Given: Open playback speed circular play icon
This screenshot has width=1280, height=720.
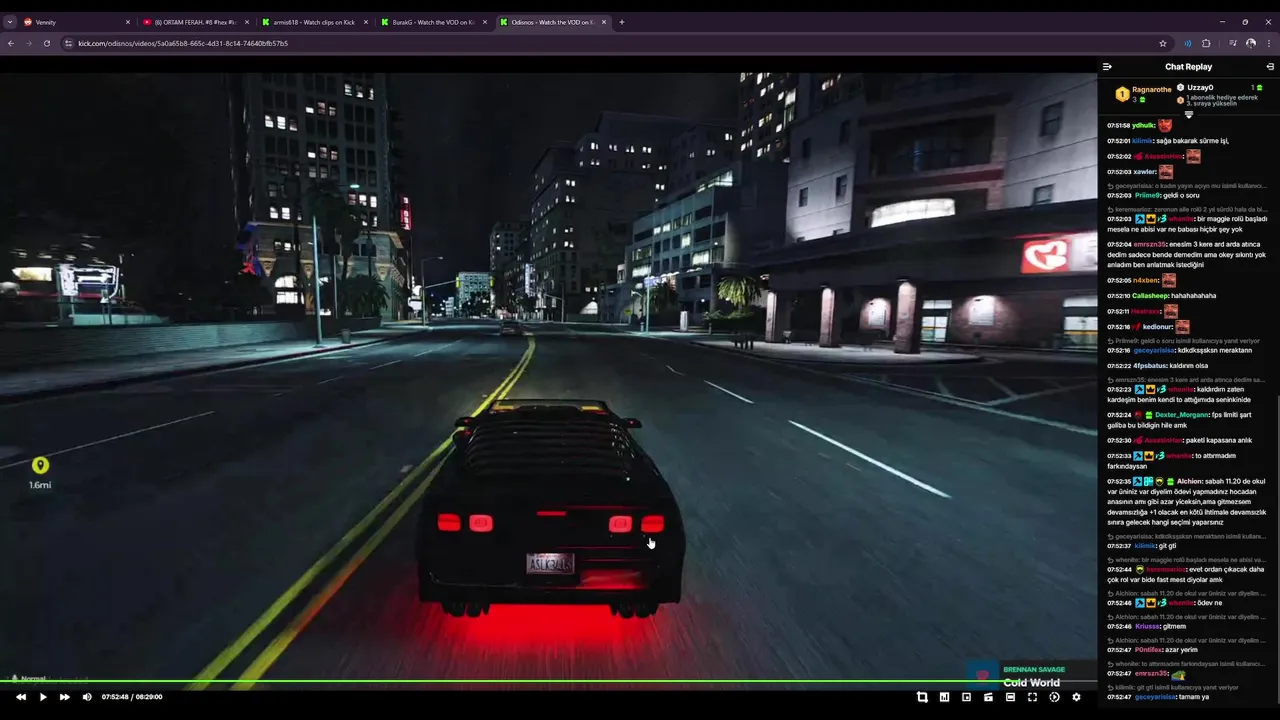Looking at the screenshot, I should (x=1054, y=697).
